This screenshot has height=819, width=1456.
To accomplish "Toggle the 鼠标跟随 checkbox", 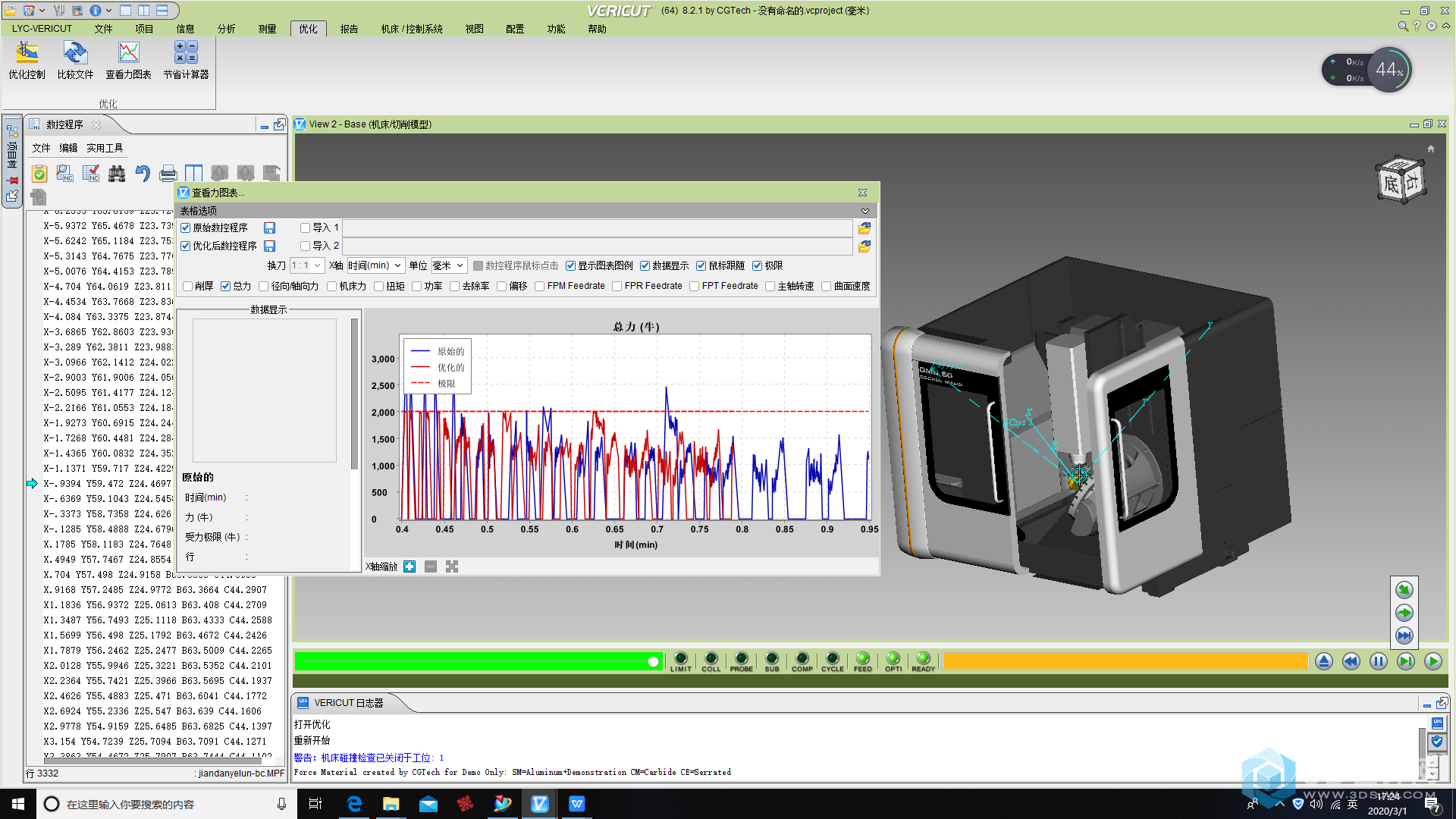I will [701, 265].
